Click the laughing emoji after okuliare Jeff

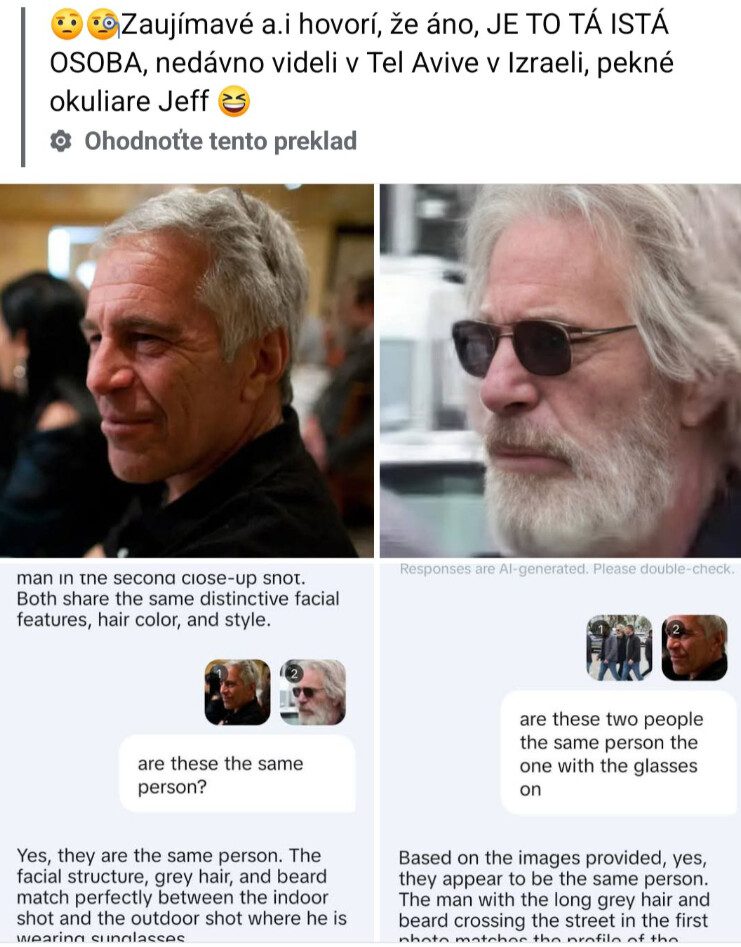point(234,101)
